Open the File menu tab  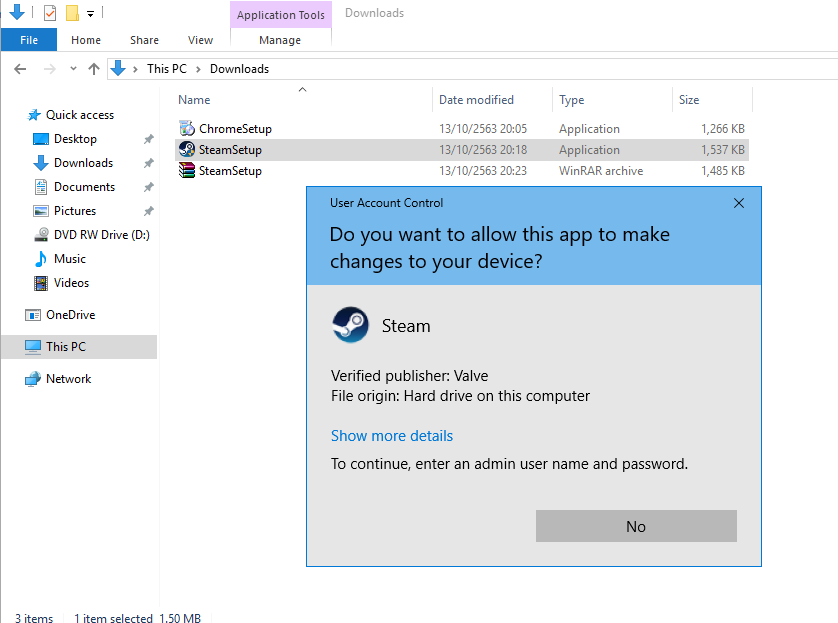tap(29, 40)
